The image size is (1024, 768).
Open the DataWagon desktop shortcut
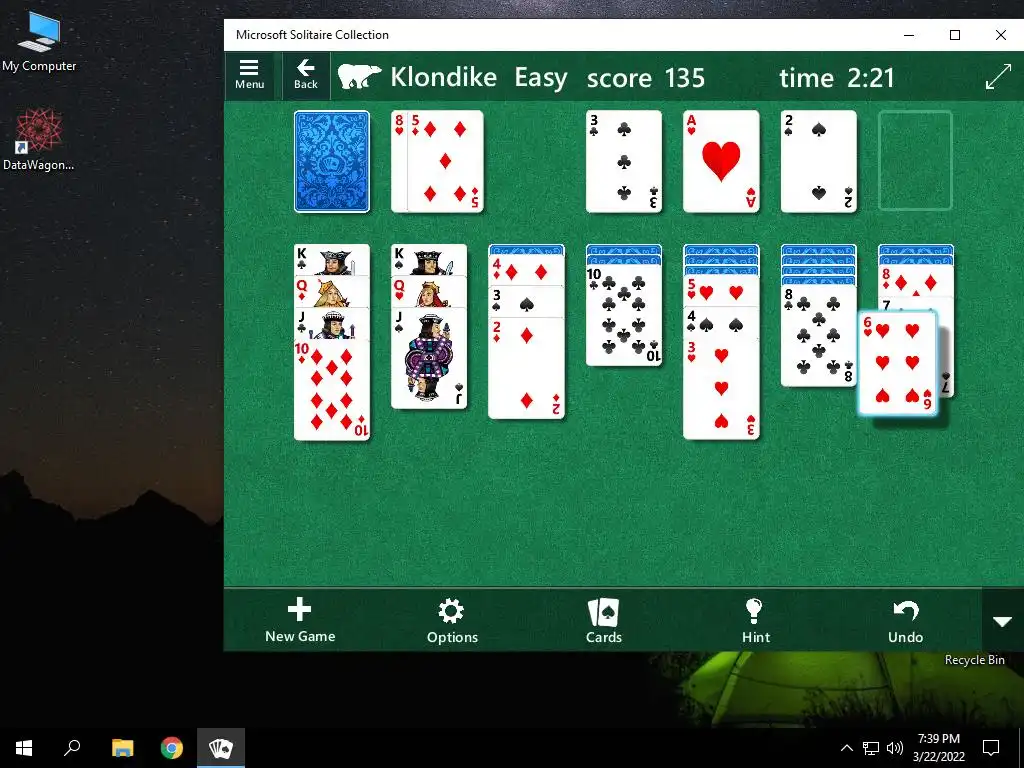point(39,140)
